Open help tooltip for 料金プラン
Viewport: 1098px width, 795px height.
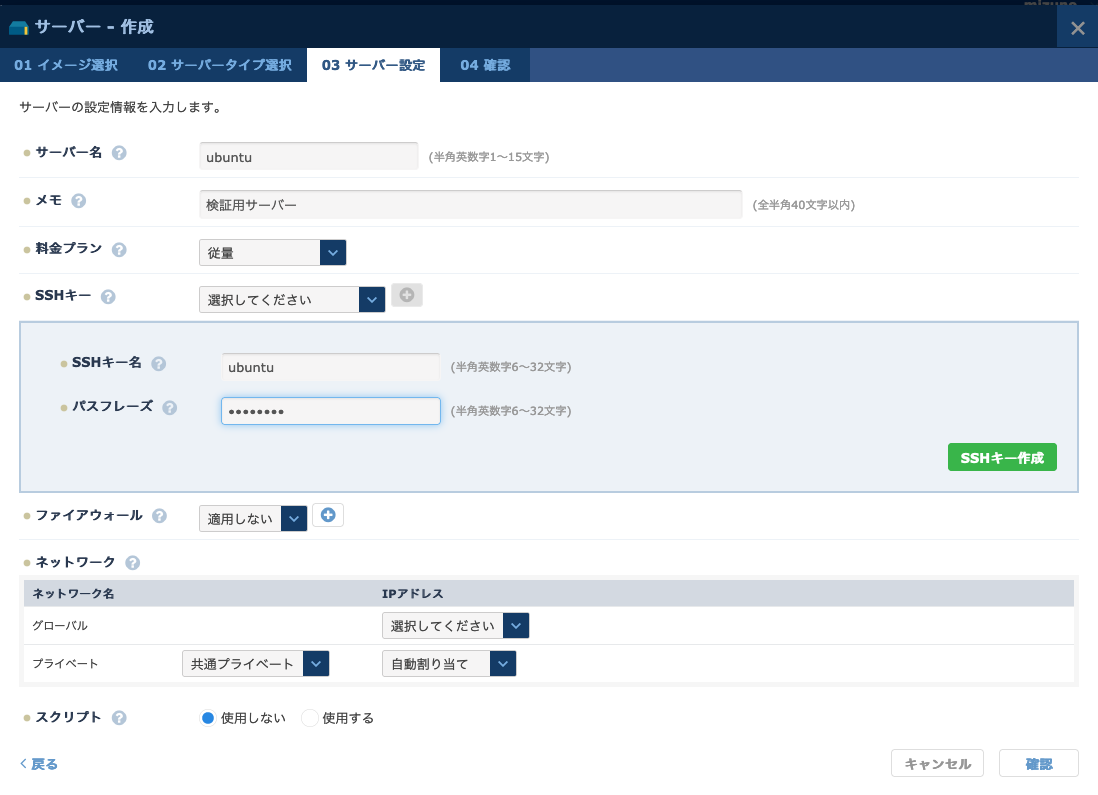119,249
